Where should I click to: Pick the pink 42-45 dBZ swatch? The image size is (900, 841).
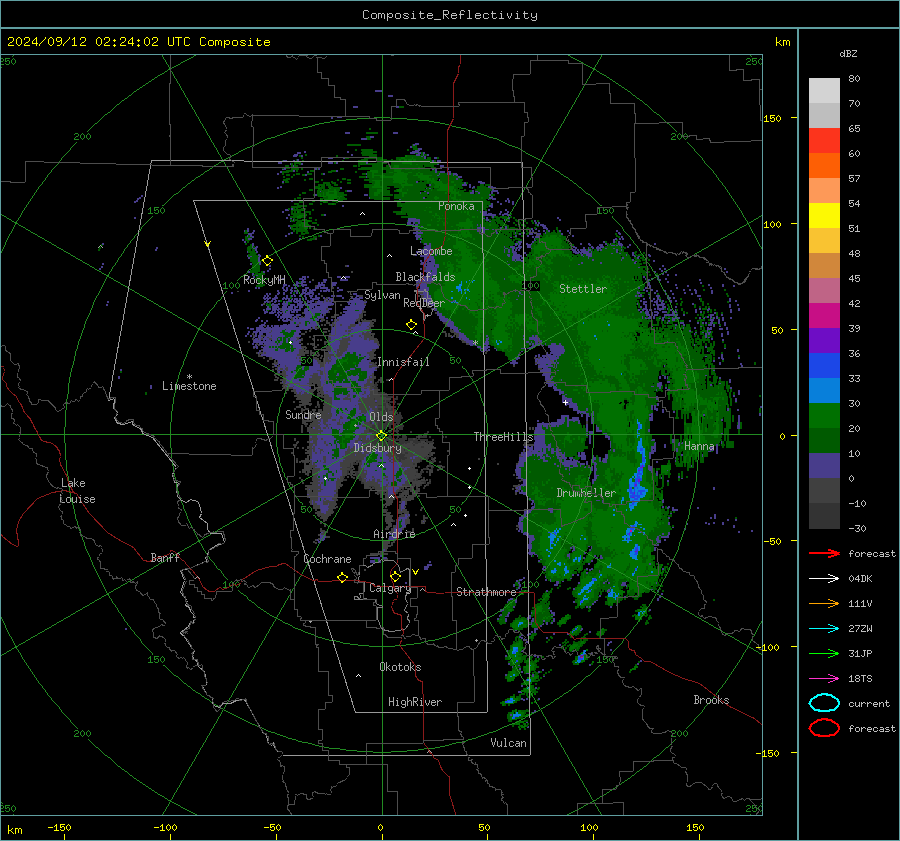(824, 290)
